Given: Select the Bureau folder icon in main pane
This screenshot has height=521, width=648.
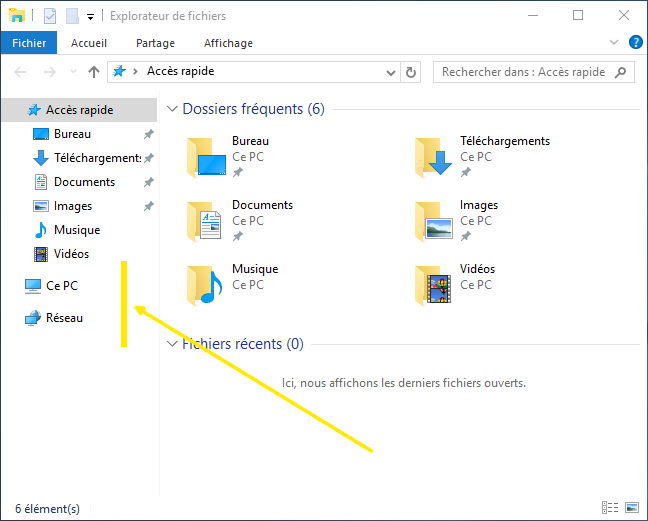Looking at the screenshot, I should point(206,157).
